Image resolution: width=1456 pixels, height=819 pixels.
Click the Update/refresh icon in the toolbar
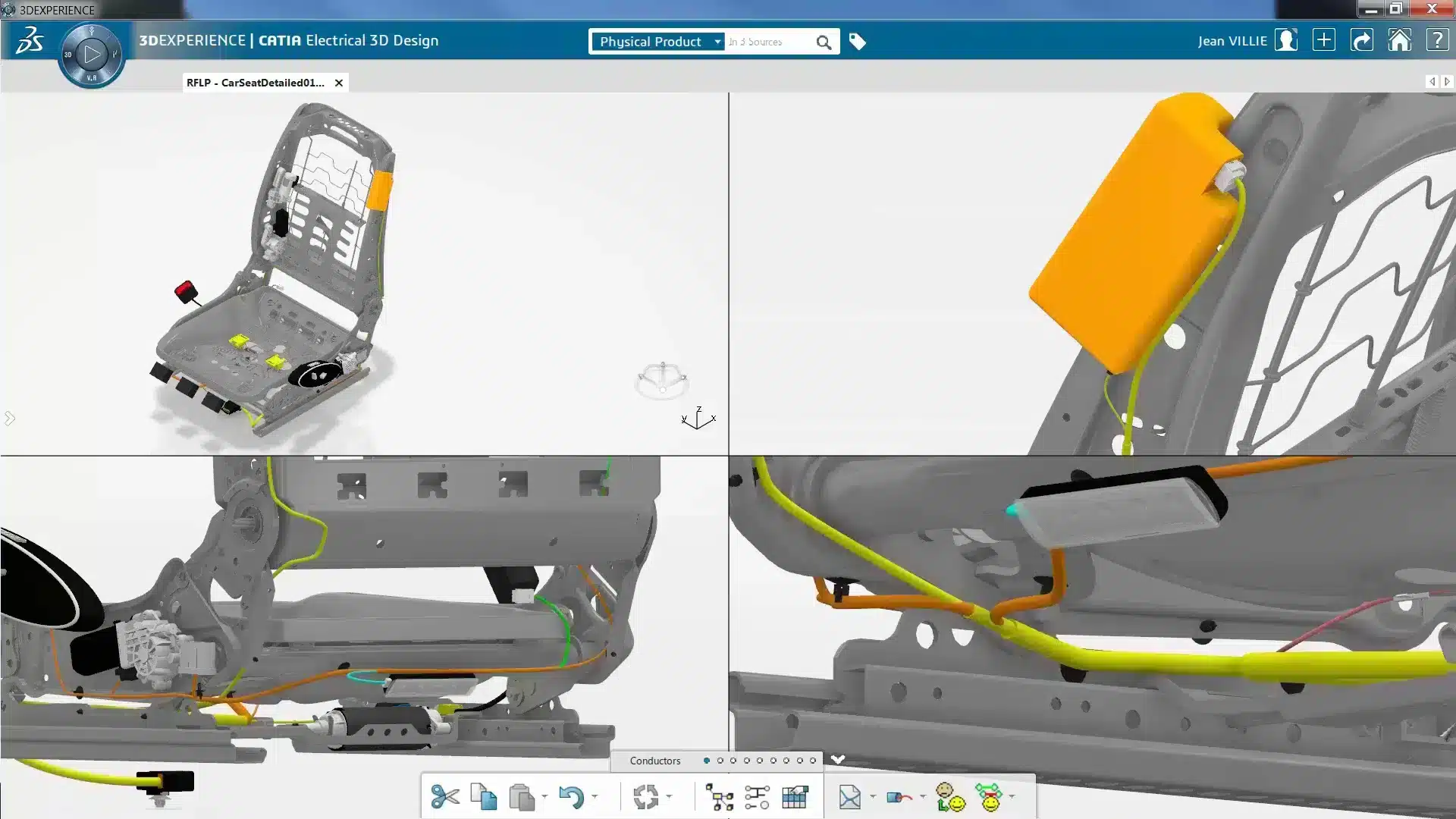tap(647, 794)
